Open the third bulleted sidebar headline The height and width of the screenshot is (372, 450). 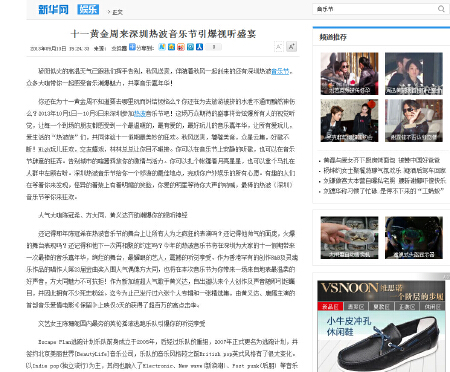tap(384, 181)
